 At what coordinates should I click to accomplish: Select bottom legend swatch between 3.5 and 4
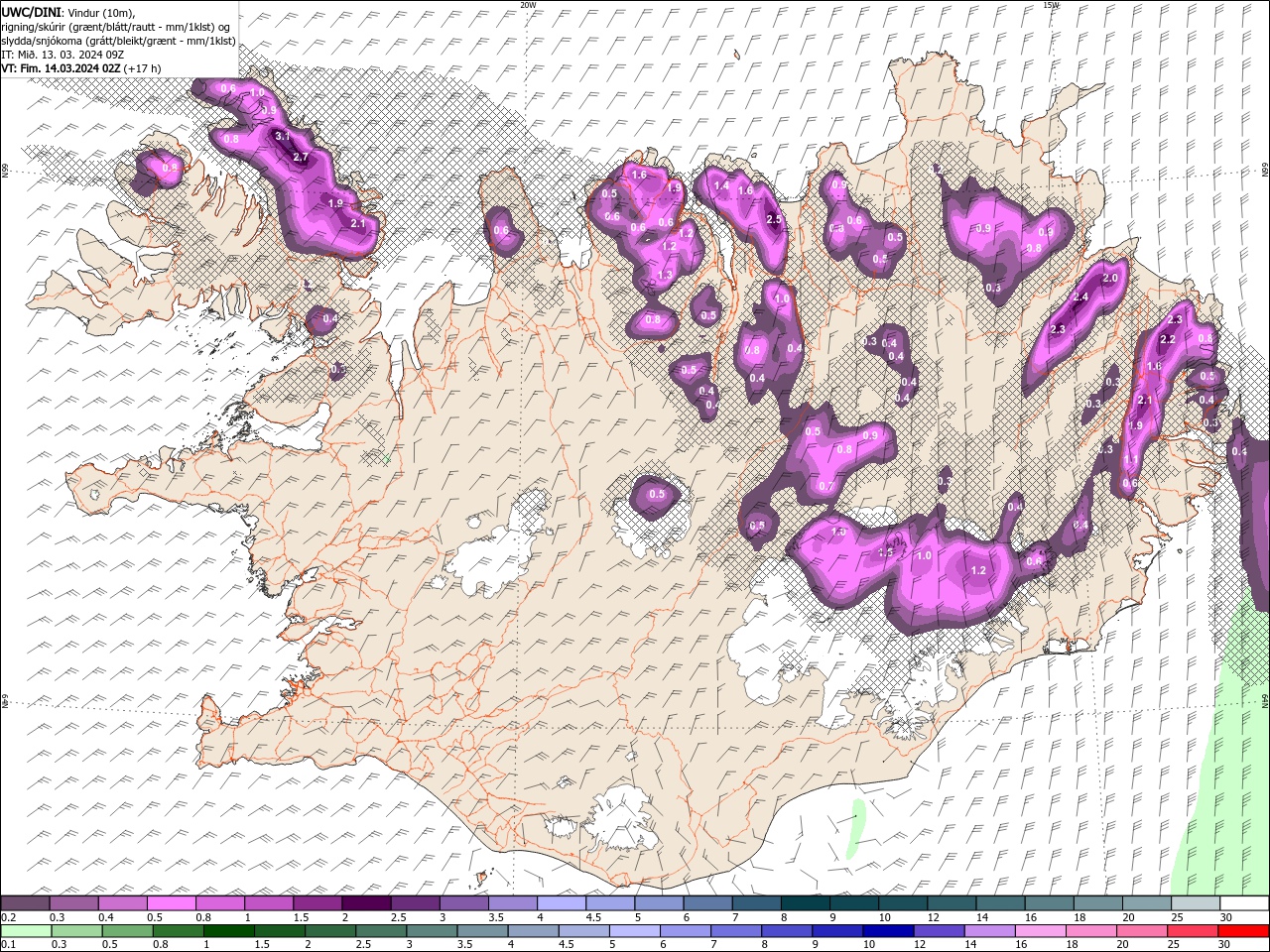[482, 931]
